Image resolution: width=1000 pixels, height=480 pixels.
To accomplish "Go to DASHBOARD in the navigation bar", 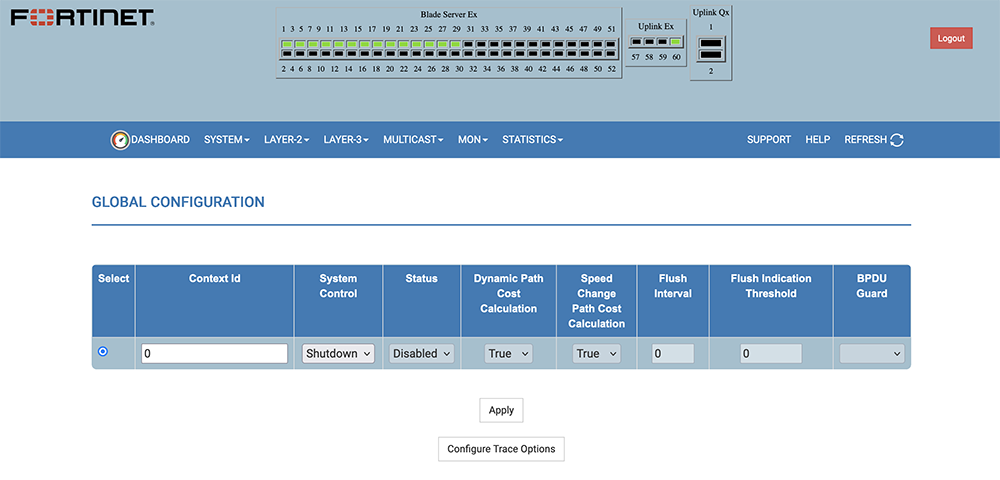I will (161, 140).
